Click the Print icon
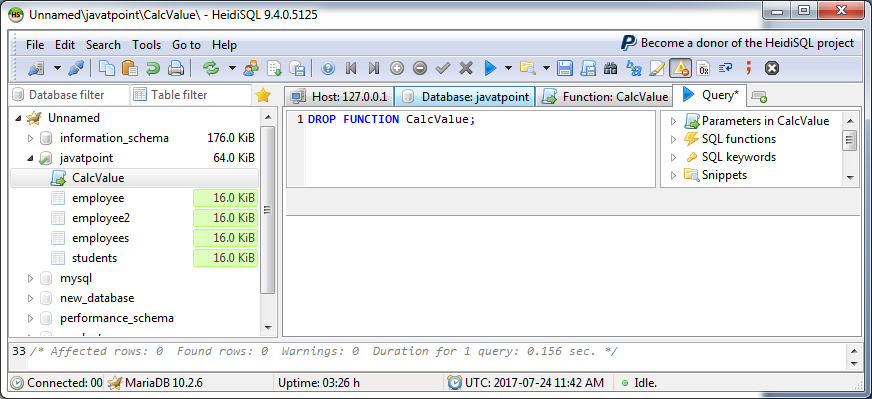The height and width of the screenshot is (399, 872). 176,68
